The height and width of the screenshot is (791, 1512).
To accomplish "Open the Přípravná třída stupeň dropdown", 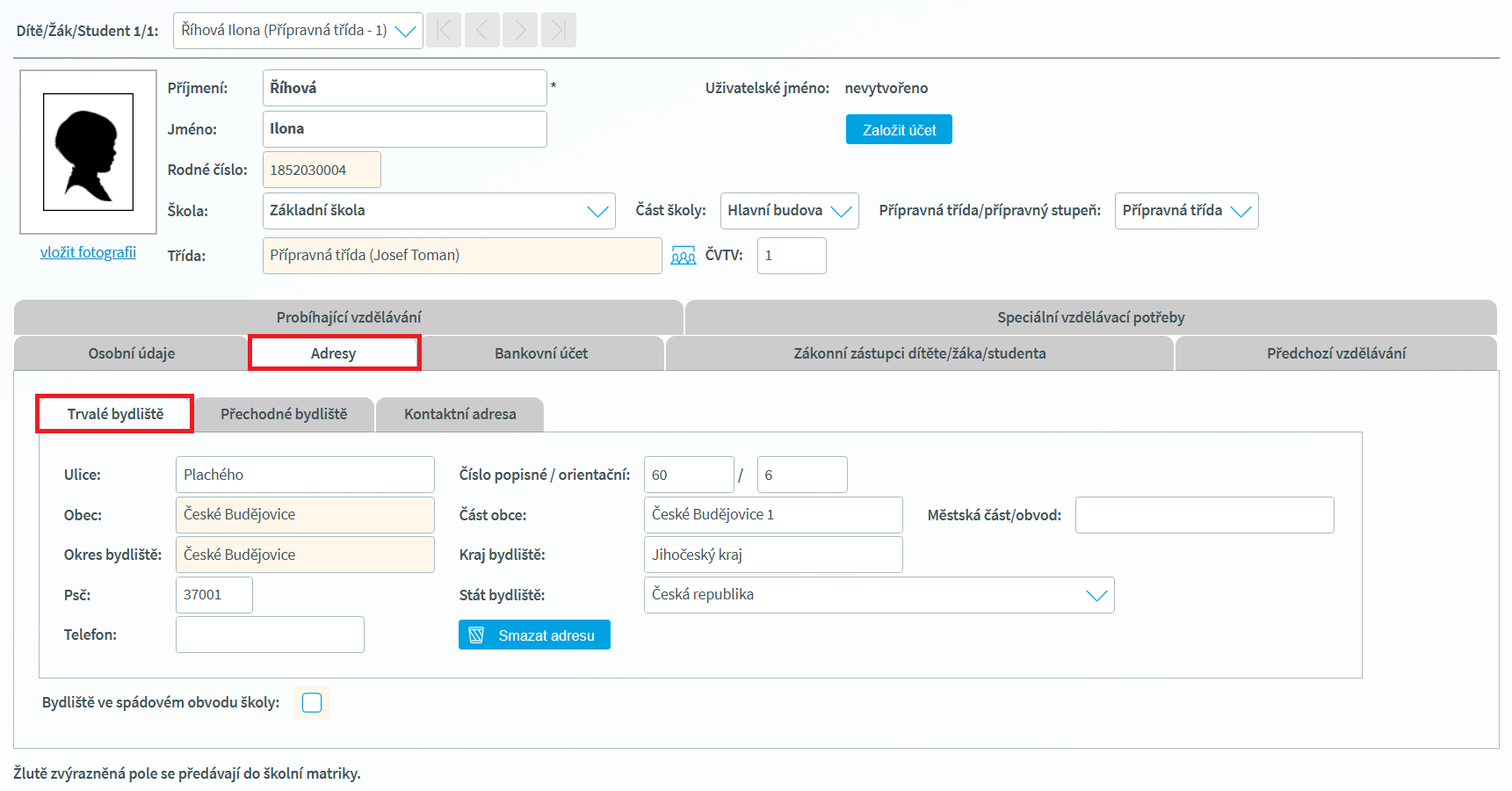I will [x=1186, y=211].
